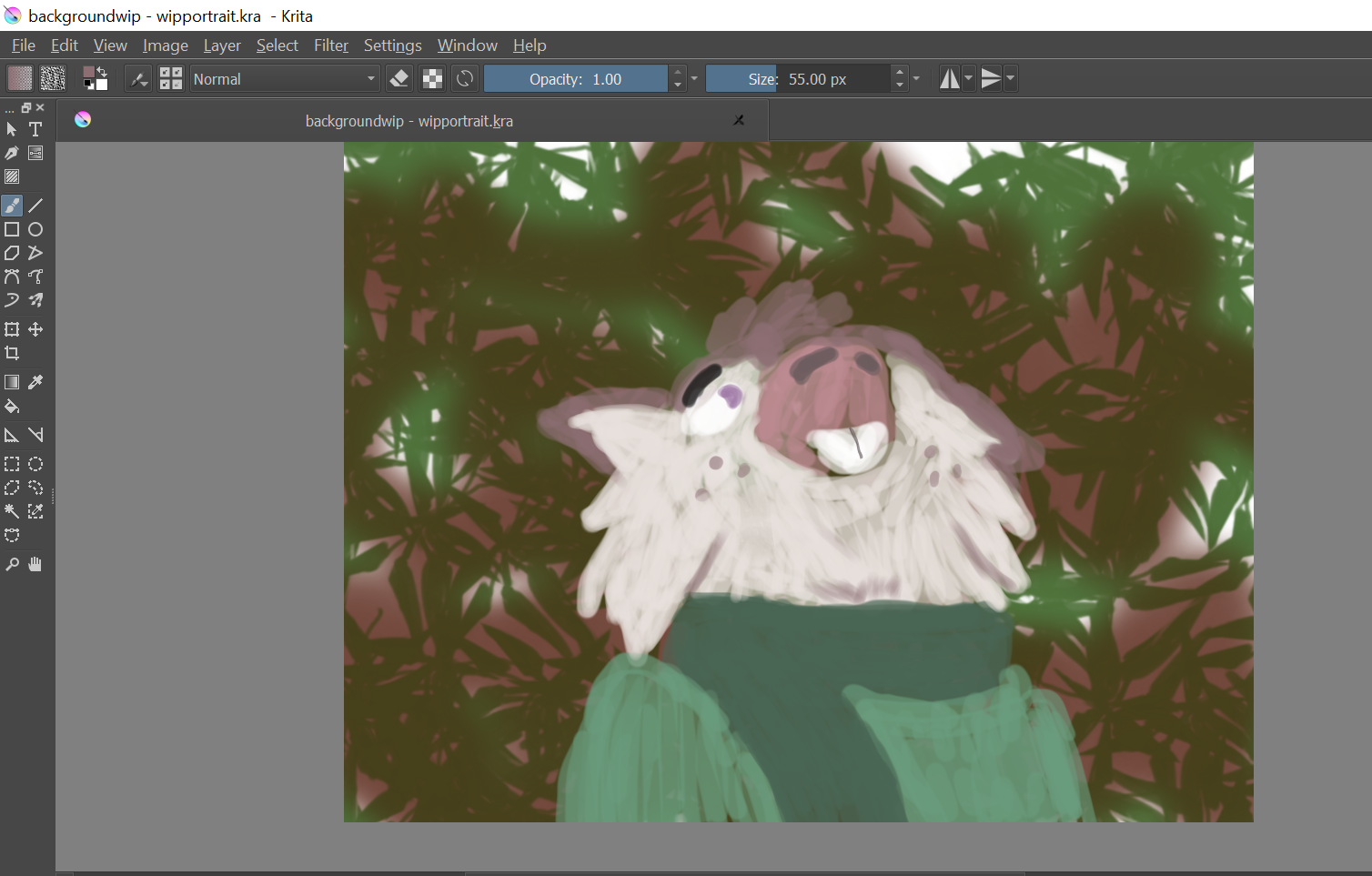Viewport: 1372px width, 876px height.
Task: Toggle preserve alpha checkerboard button
Action: [x=432, y=79]
